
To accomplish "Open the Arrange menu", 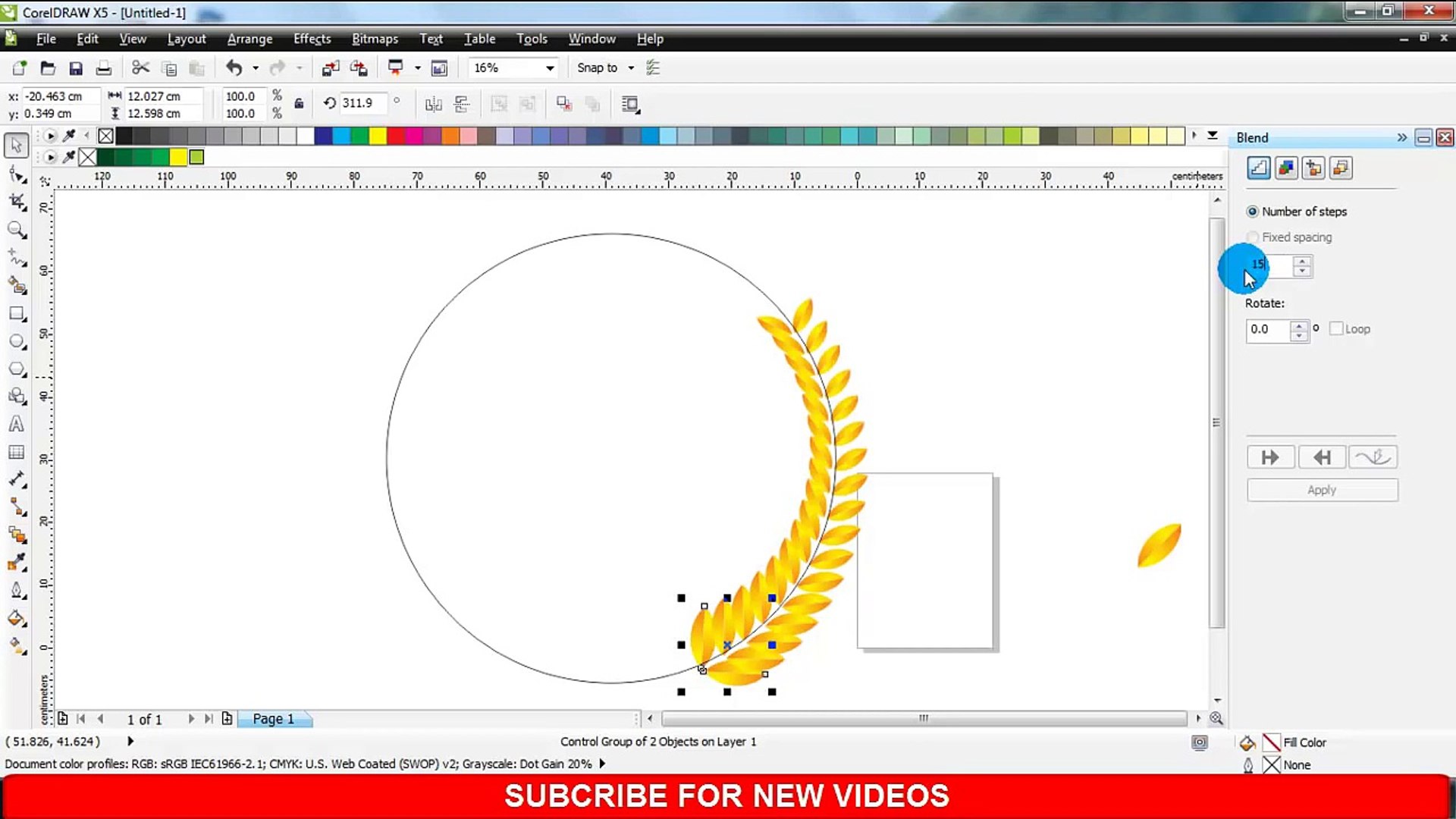I will click(249, 38).
